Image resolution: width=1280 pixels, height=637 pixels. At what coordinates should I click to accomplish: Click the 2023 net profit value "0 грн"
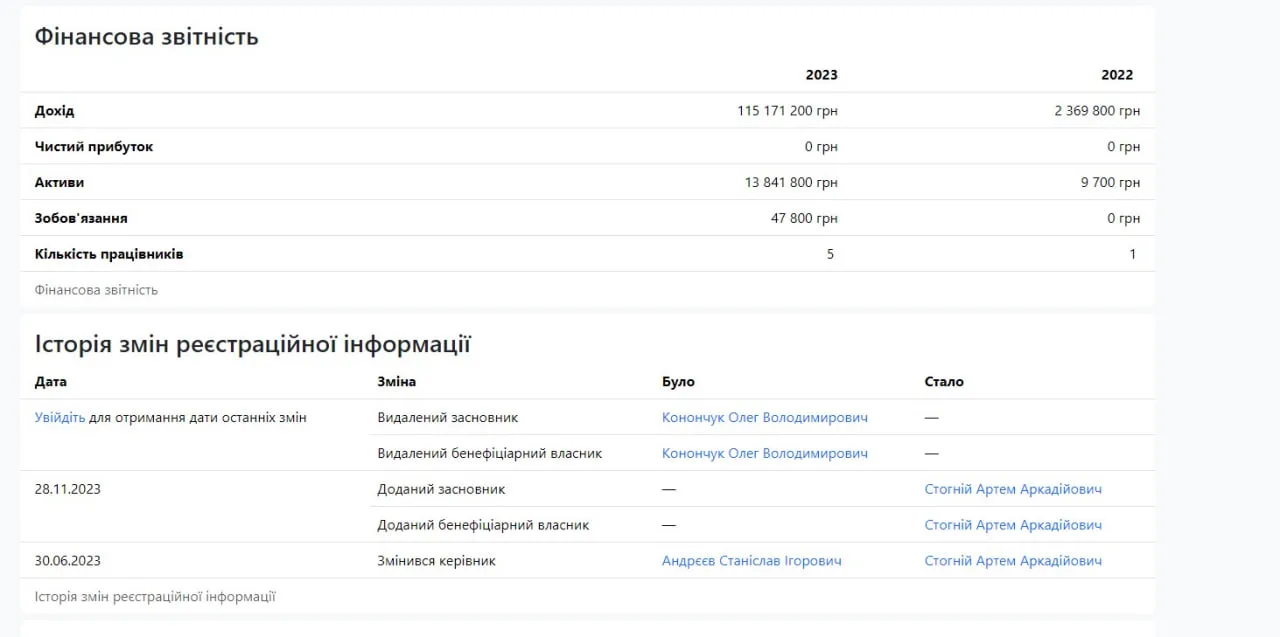click(x=822, y=147)
